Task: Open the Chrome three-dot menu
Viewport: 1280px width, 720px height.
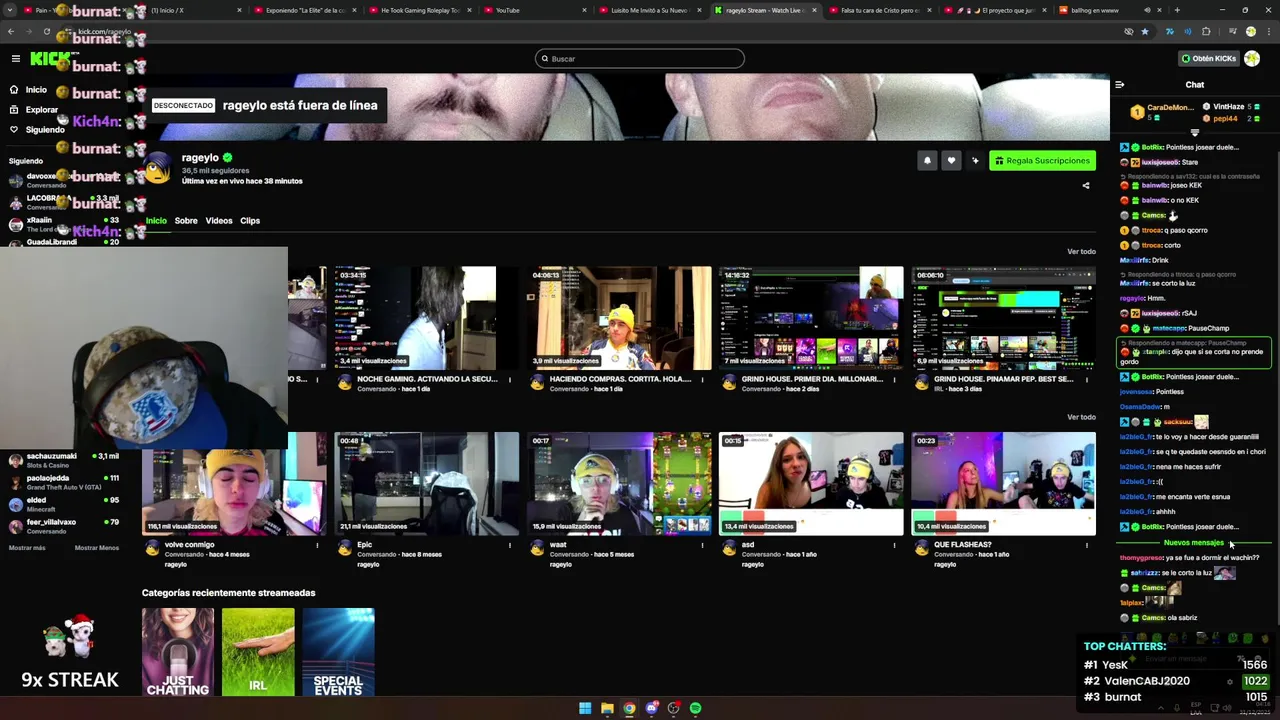Action: click(1267, 32)
